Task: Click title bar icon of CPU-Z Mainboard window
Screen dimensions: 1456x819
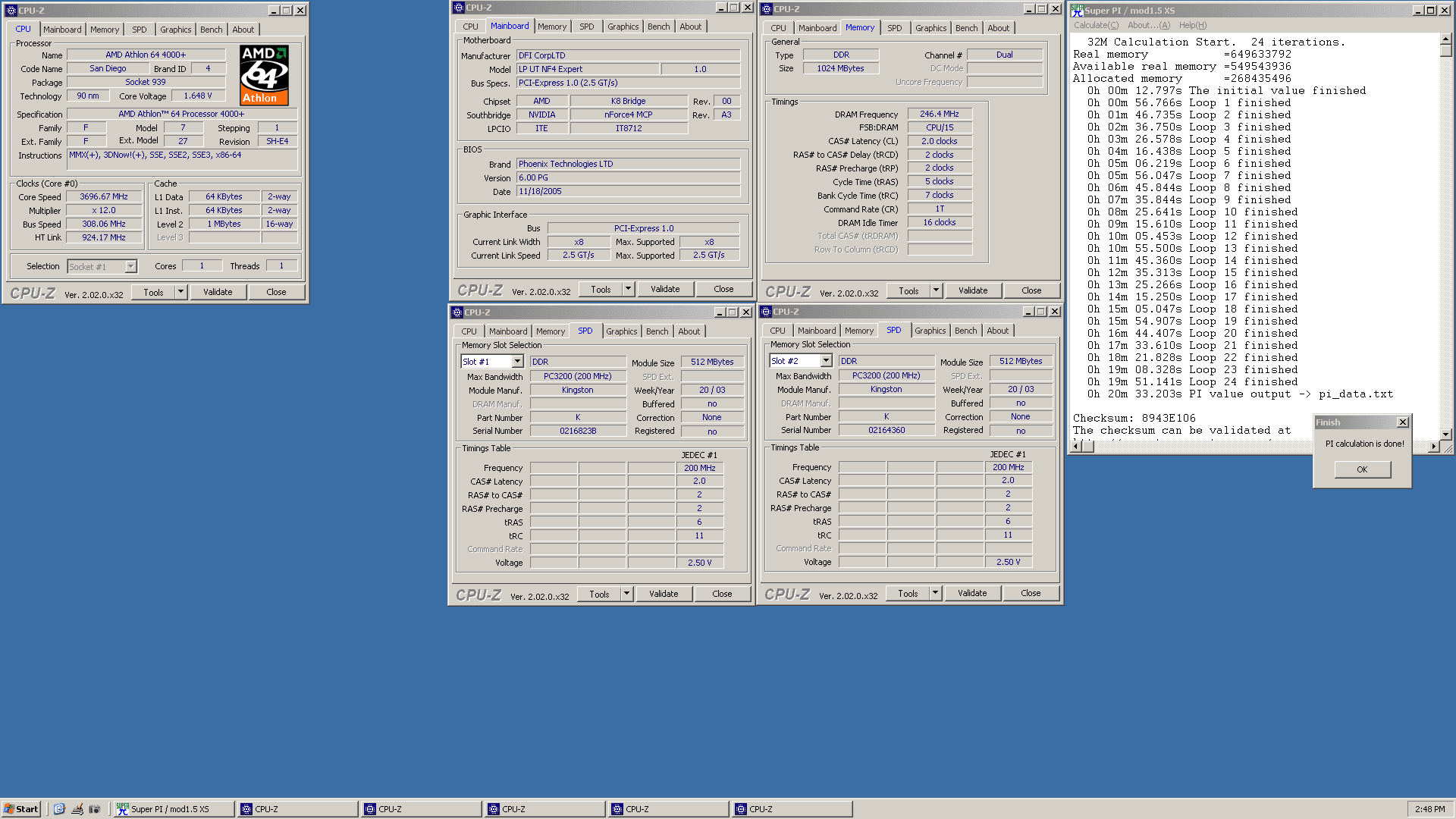Action: (458, 8)
